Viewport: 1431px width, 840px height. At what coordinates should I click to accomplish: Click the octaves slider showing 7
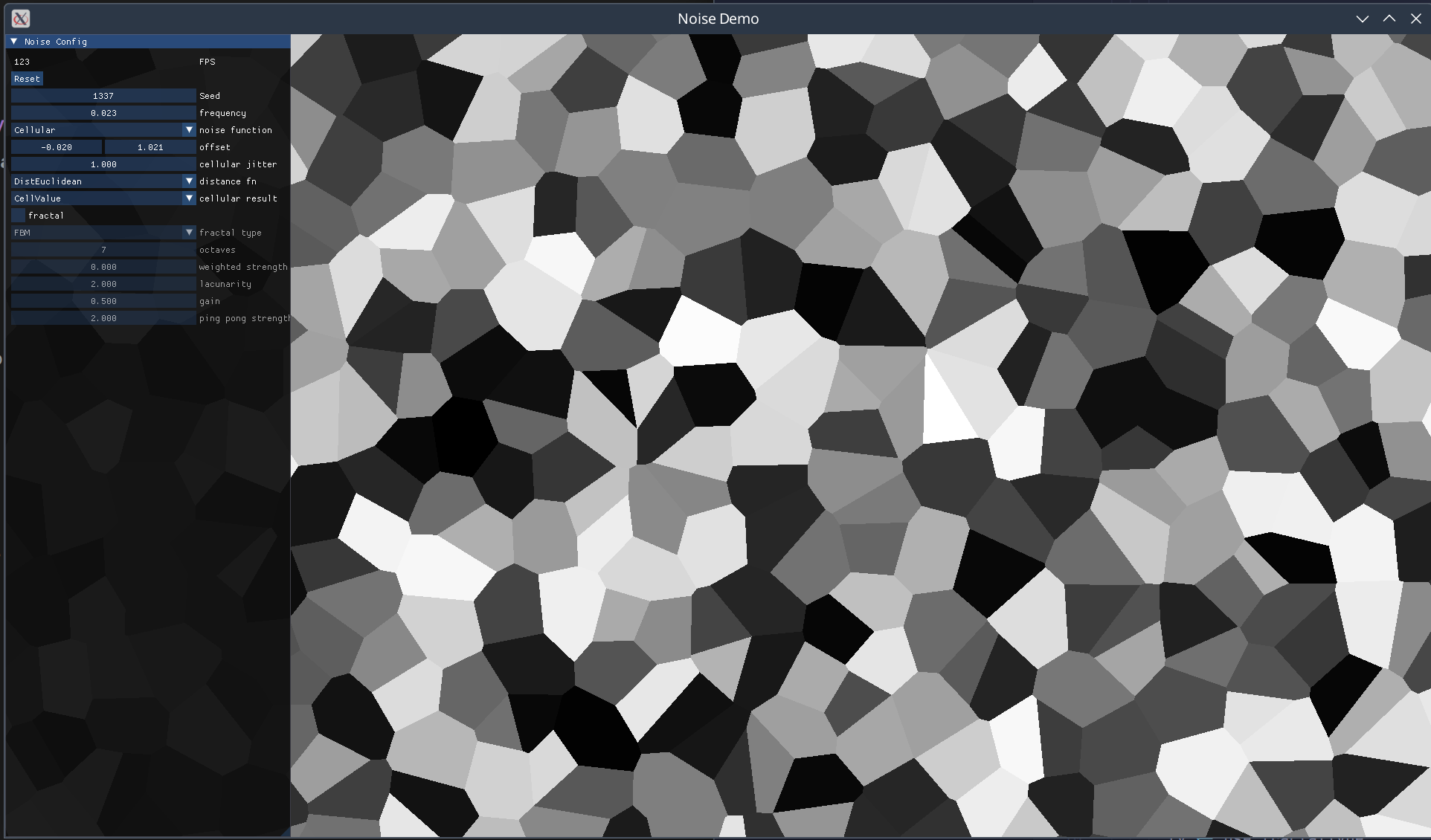click(x=103, y=250)
